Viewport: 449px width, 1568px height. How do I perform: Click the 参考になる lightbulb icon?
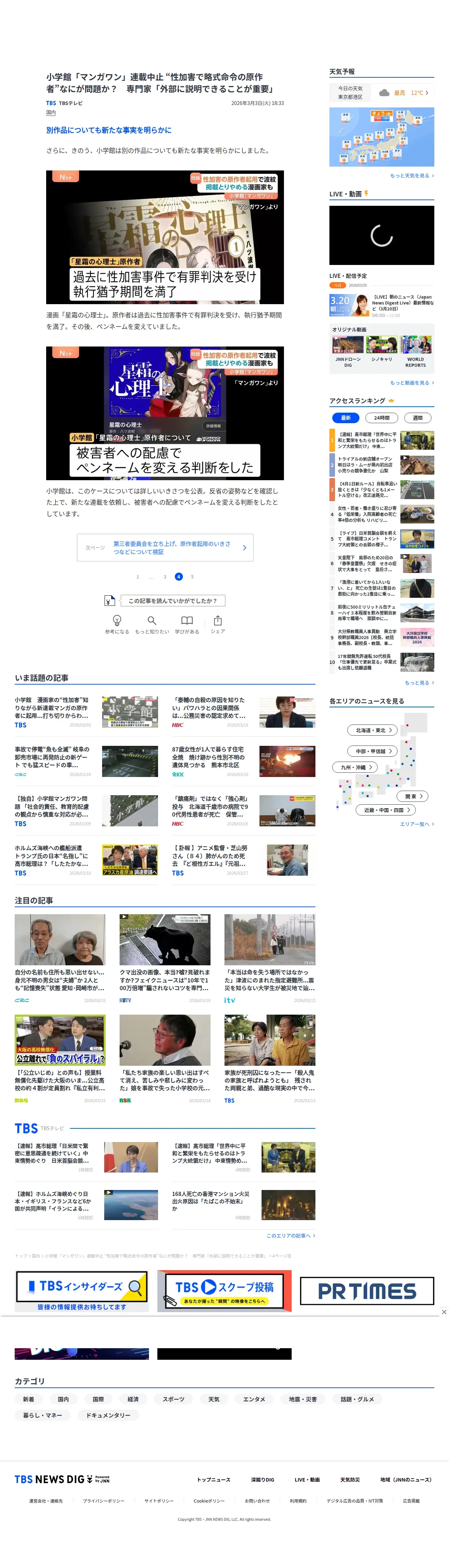(117, 619)
